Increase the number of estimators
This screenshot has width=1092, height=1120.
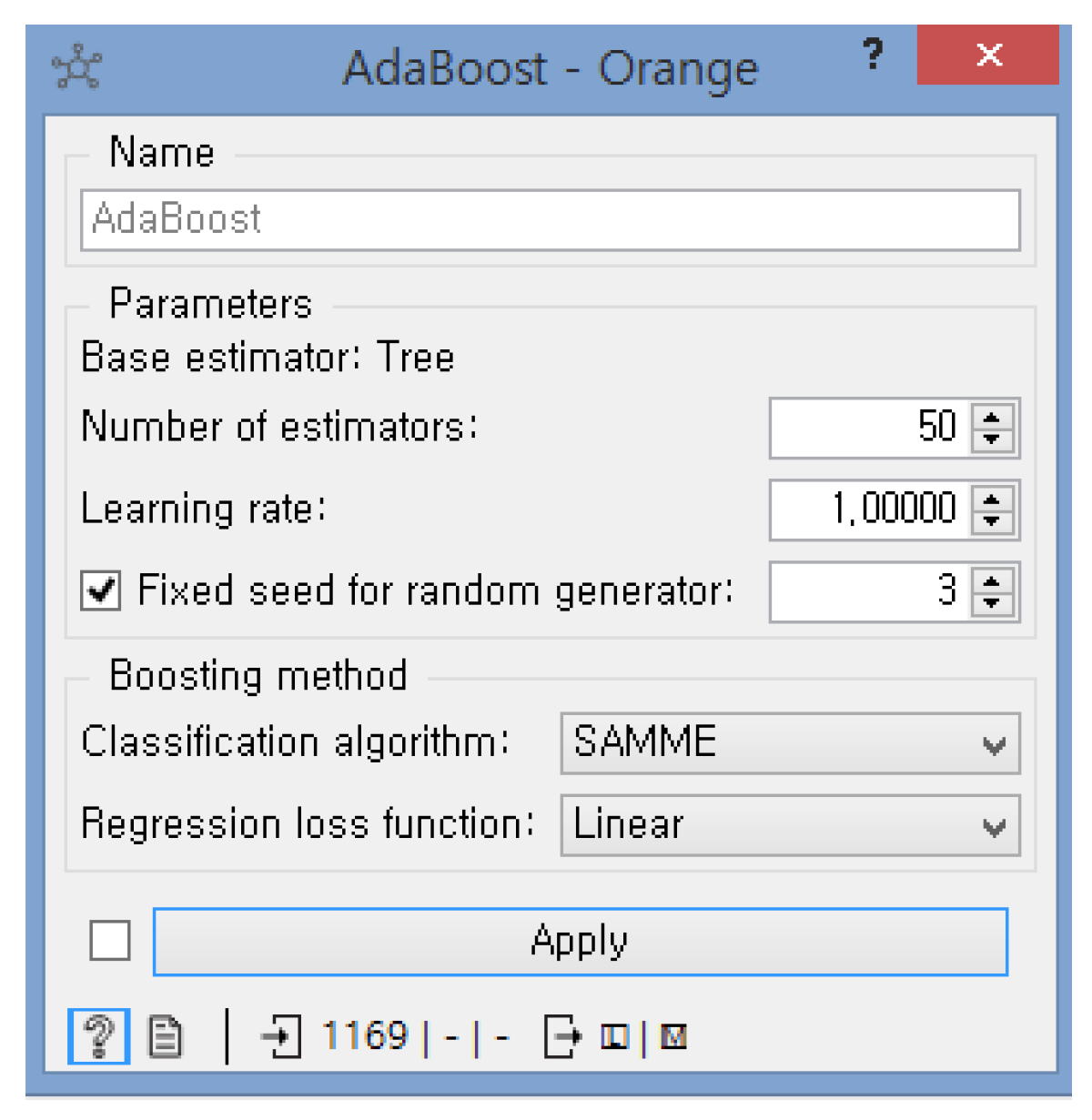tap(992, 418)
